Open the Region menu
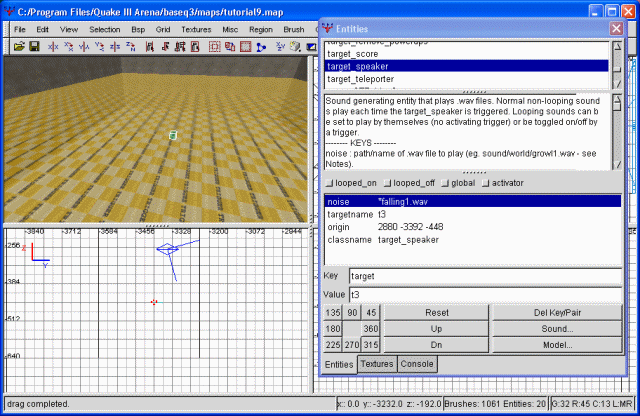640x416 pixels. [x=261, y=29]
